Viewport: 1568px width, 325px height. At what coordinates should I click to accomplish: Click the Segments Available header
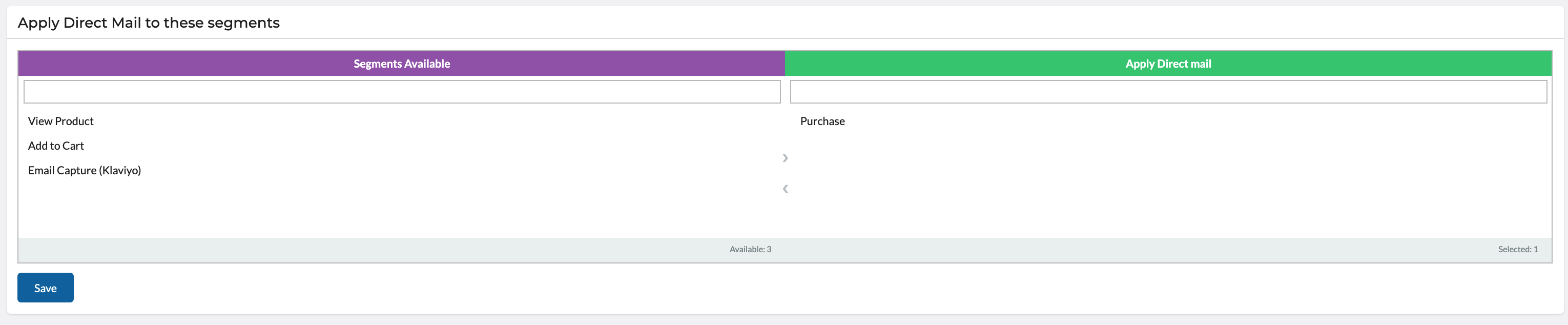(402, 64)
